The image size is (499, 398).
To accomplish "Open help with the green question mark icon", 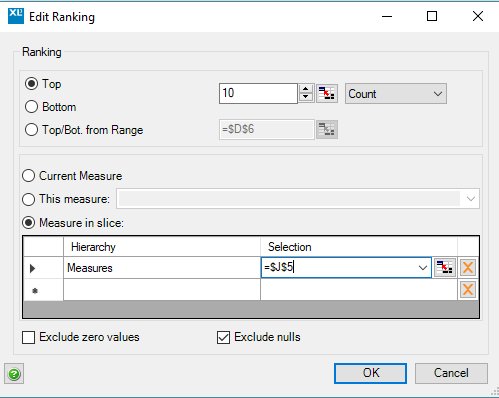I will [x=14, y=374].
